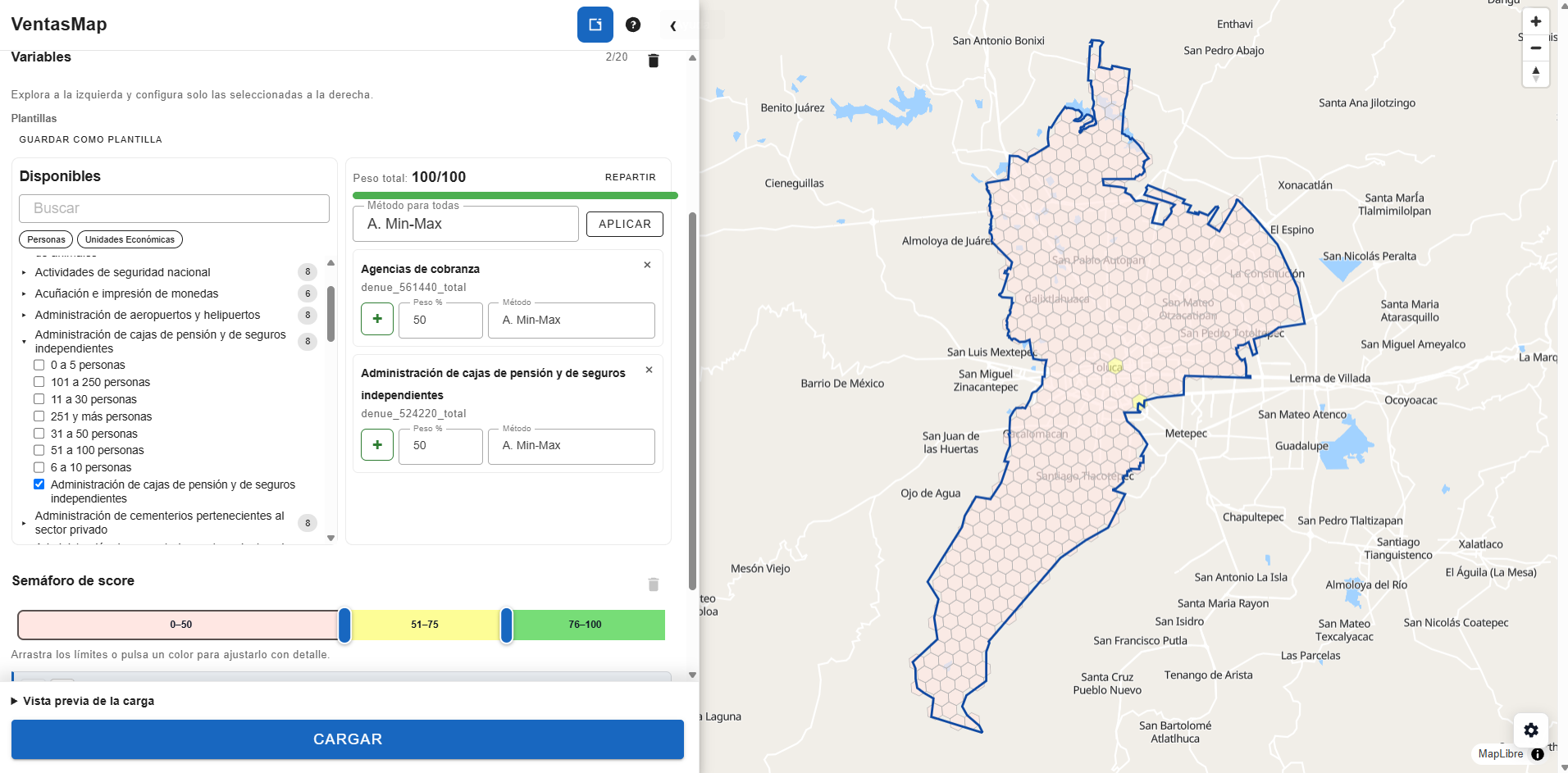1568x773 pixels.
Task: Click GUARDAR COMO PLANTILLA
Action: pos(91,139)
